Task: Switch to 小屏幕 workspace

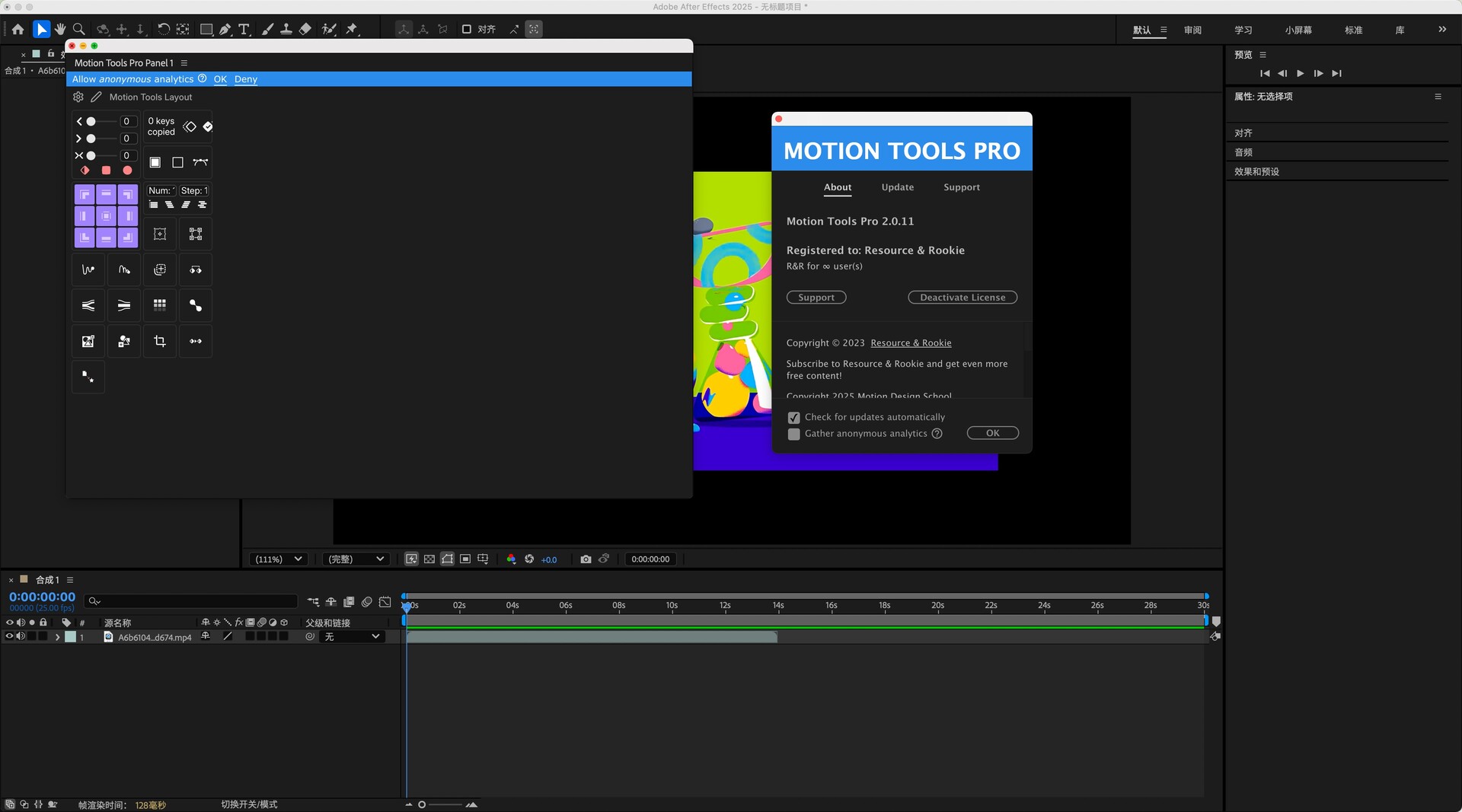Action: [1298, 30]
